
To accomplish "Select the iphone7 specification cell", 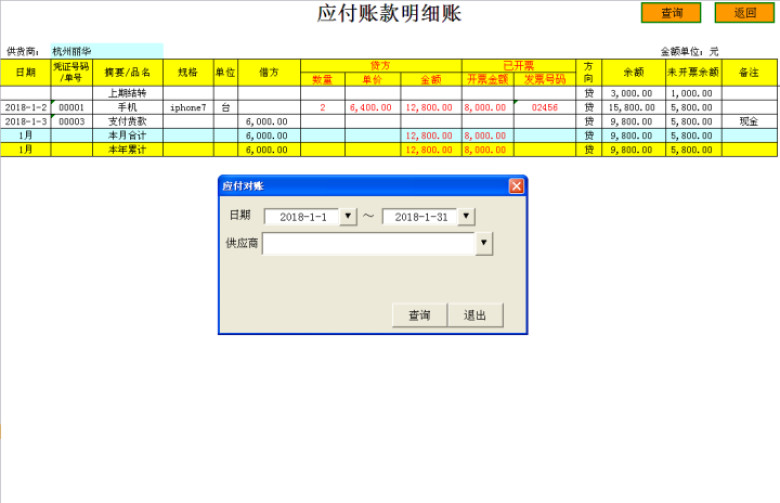I will [189, 107].
